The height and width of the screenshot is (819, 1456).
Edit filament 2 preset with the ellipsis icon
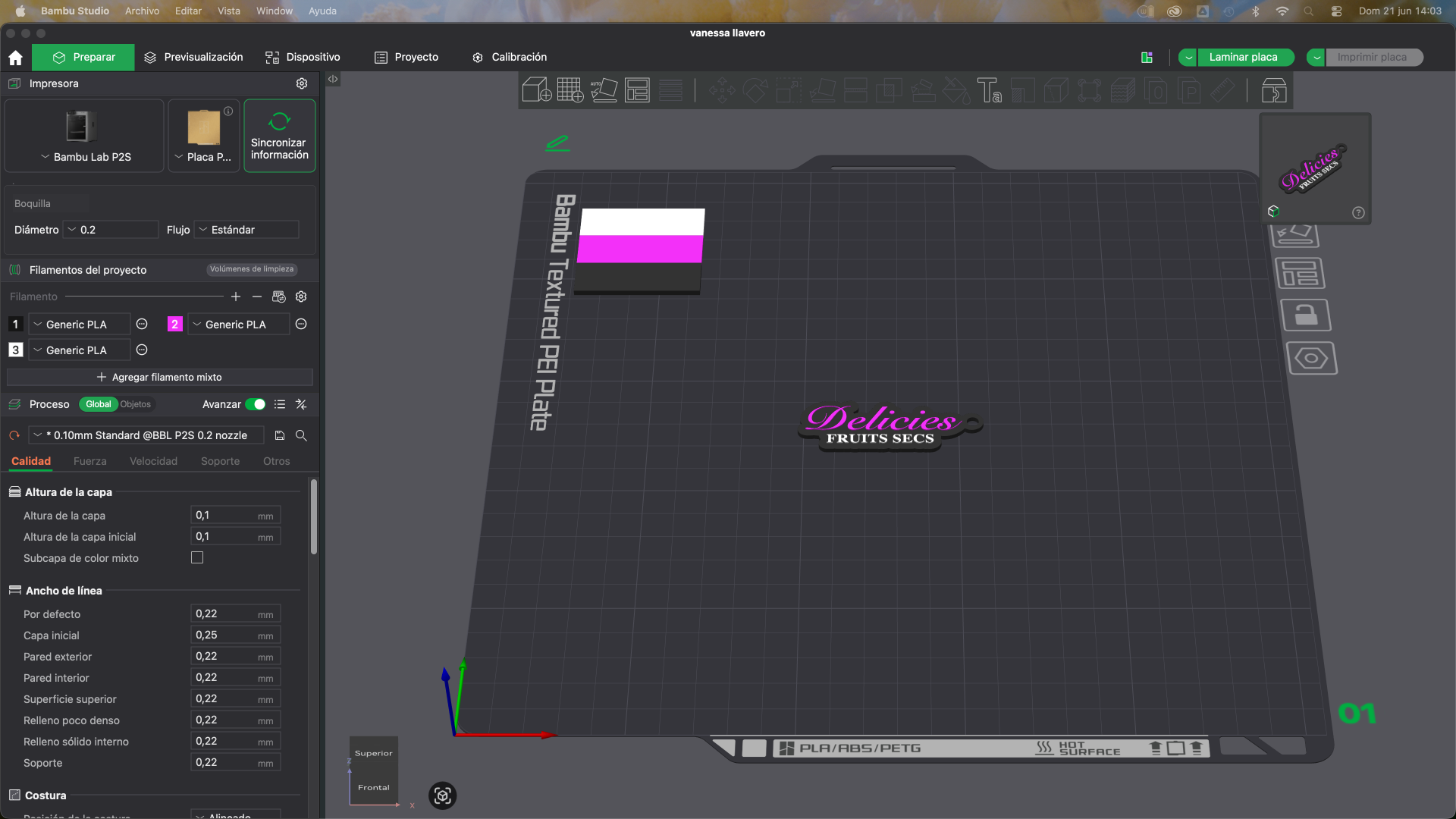[x=301, y=325]
